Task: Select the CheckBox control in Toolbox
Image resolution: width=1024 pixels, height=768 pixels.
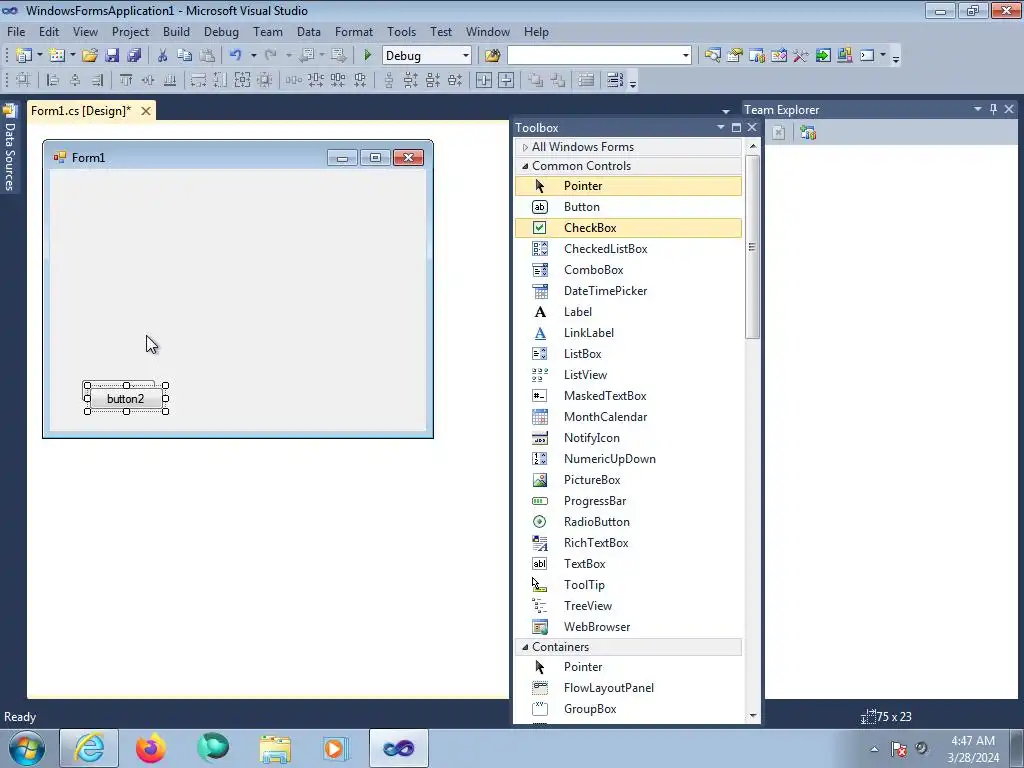Action: (x=628, y=228)
